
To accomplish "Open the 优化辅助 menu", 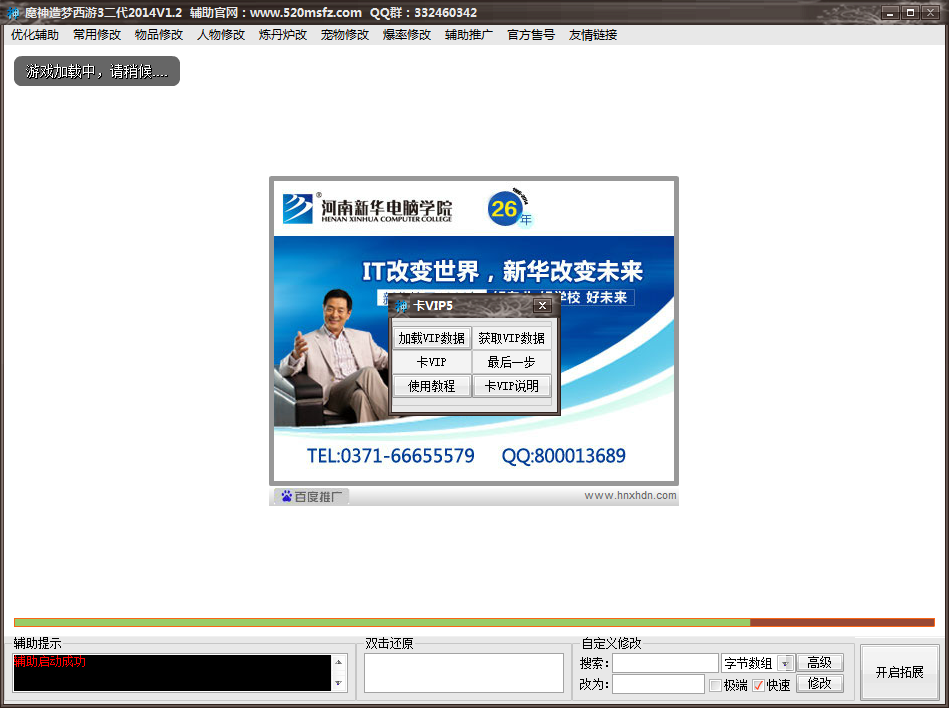I will [x=35, y=35].
